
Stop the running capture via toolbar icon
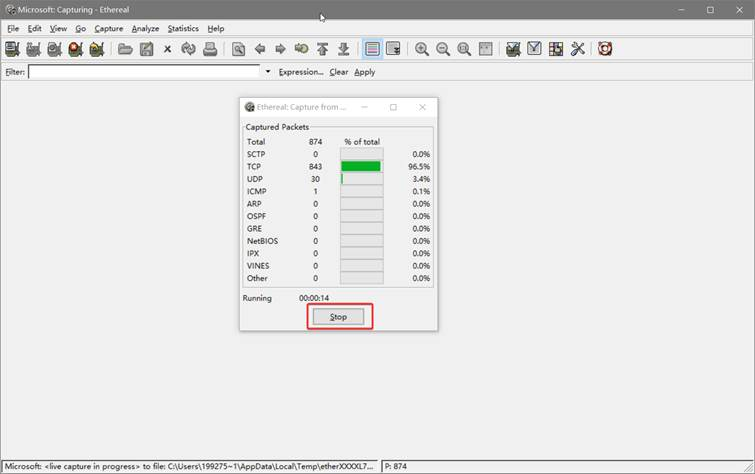point(76,49)
